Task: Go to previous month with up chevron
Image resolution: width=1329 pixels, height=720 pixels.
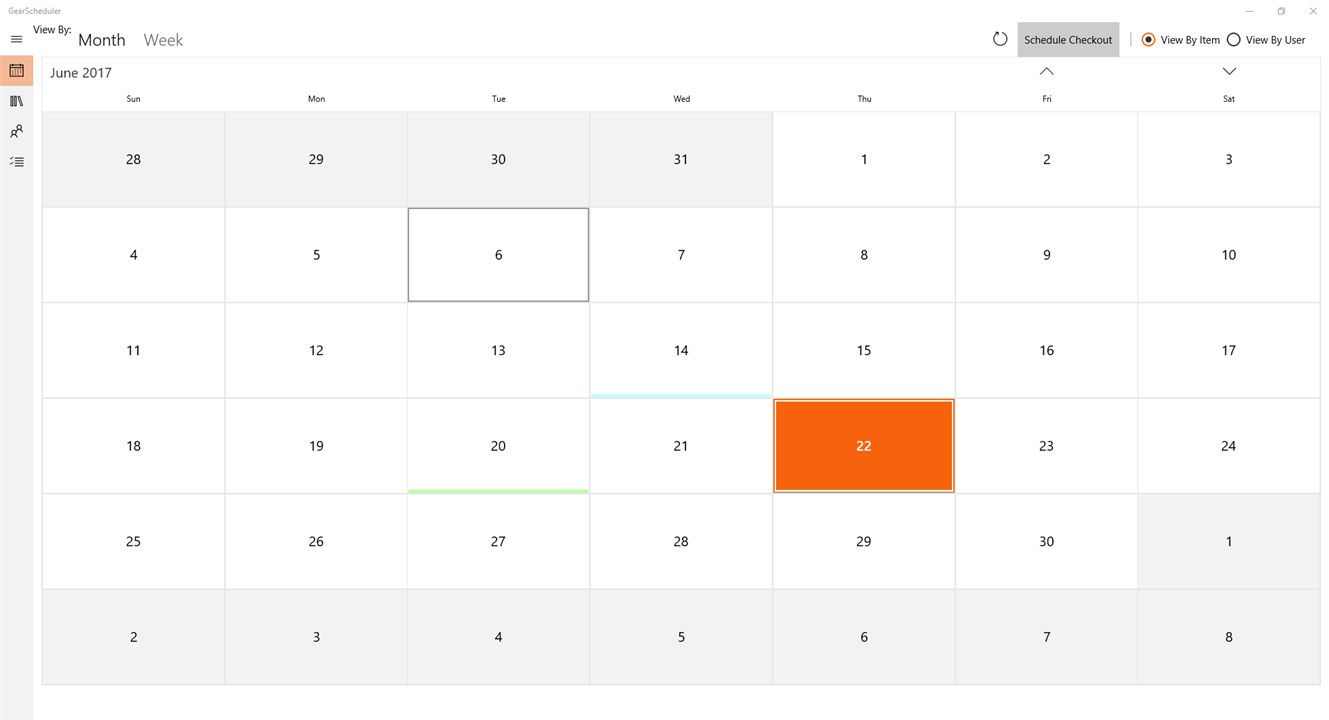Action: (1046, 71)
